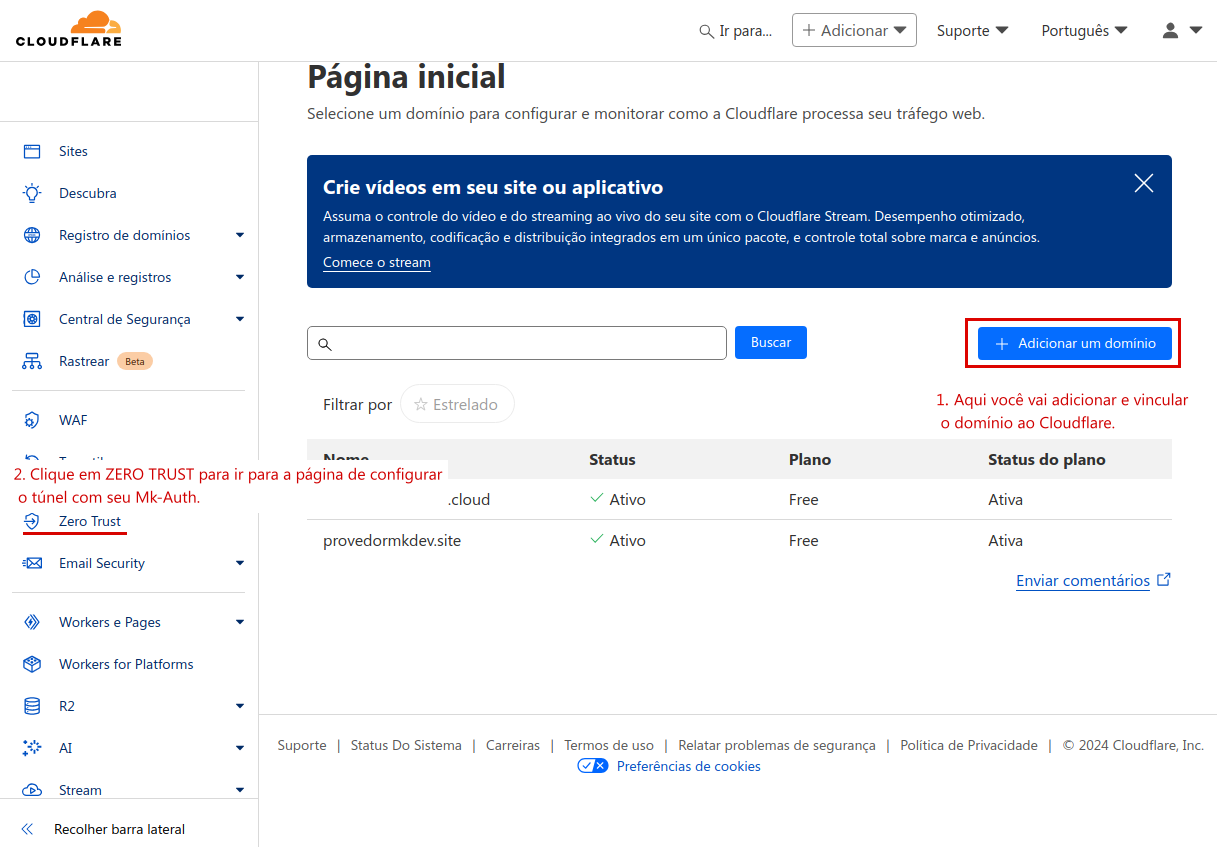Click the Workers for Platforms icon
The image size is (1217, 847).
click(x=32, y=664)
